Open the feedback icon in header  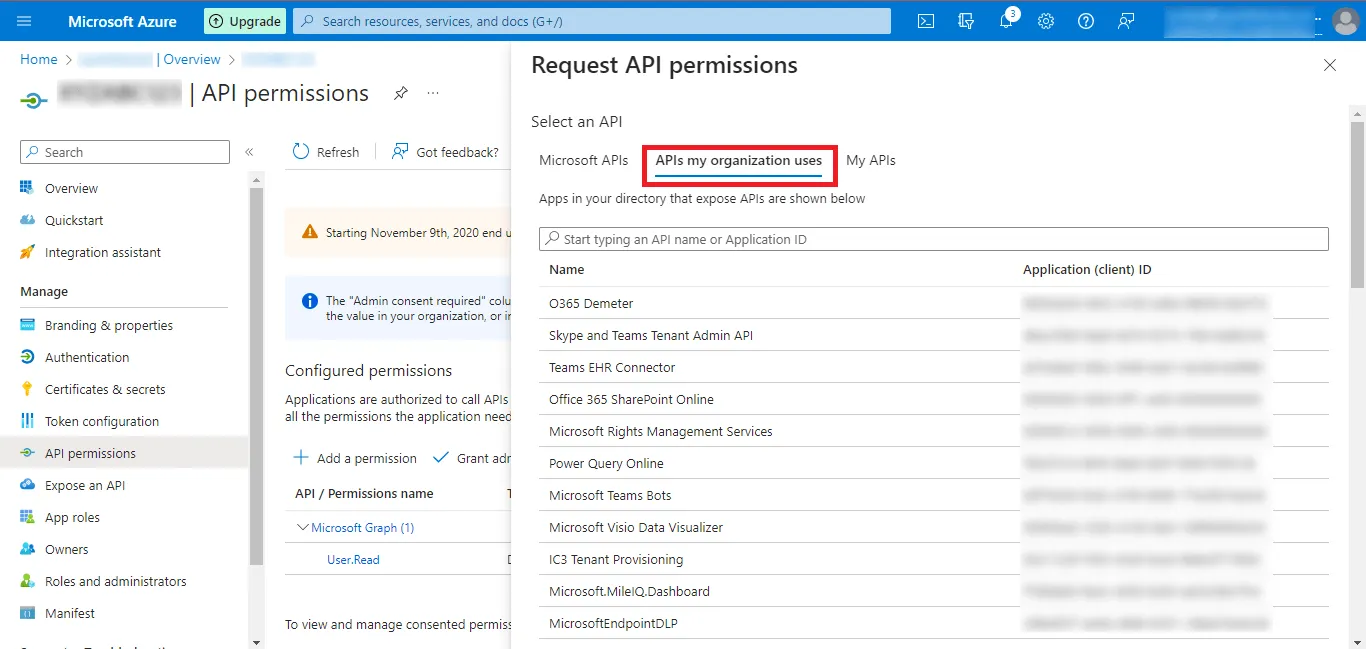(1126, 21)
